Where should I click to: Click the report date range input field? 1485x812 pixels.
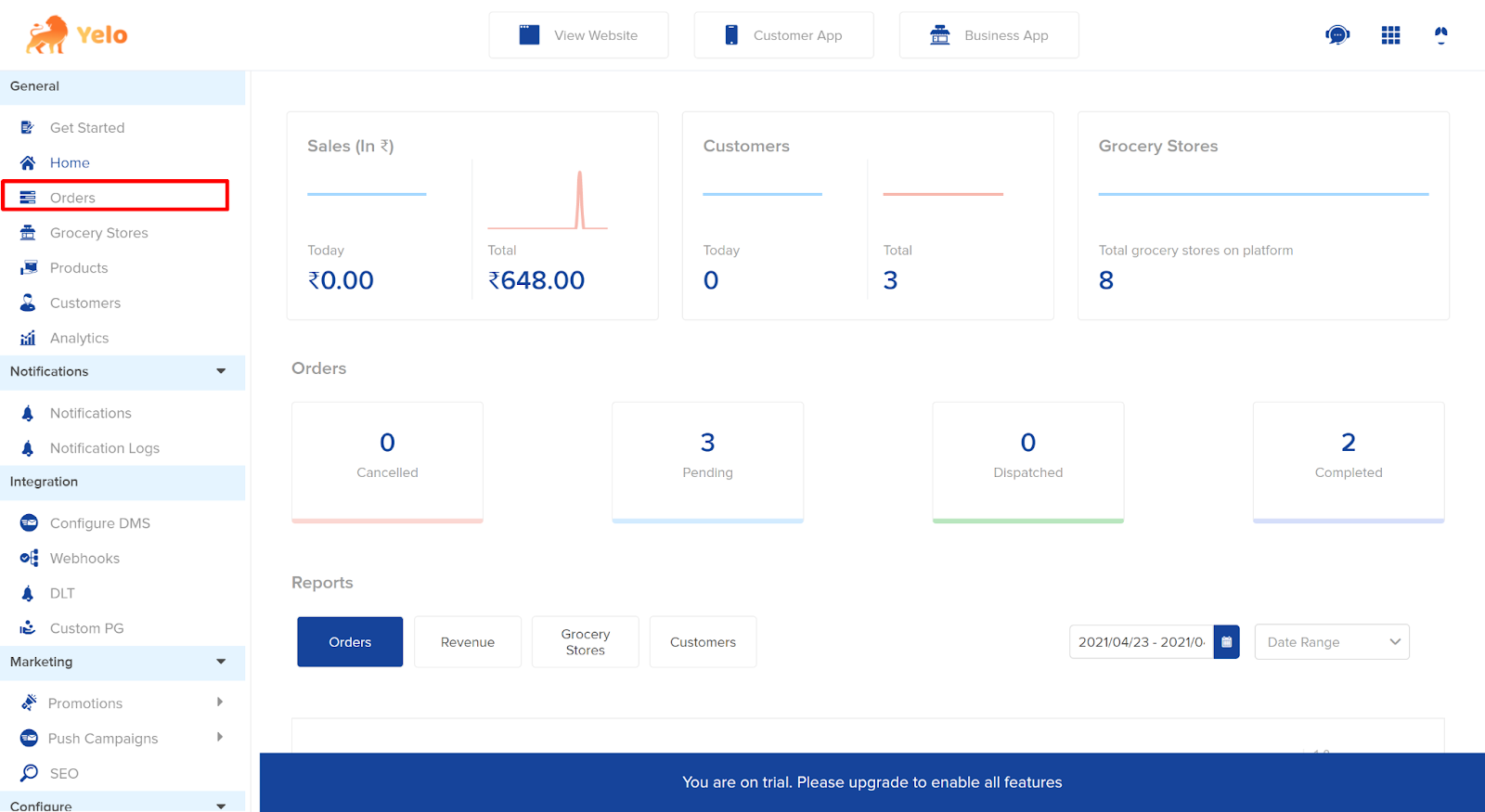tap(1142, 641)
